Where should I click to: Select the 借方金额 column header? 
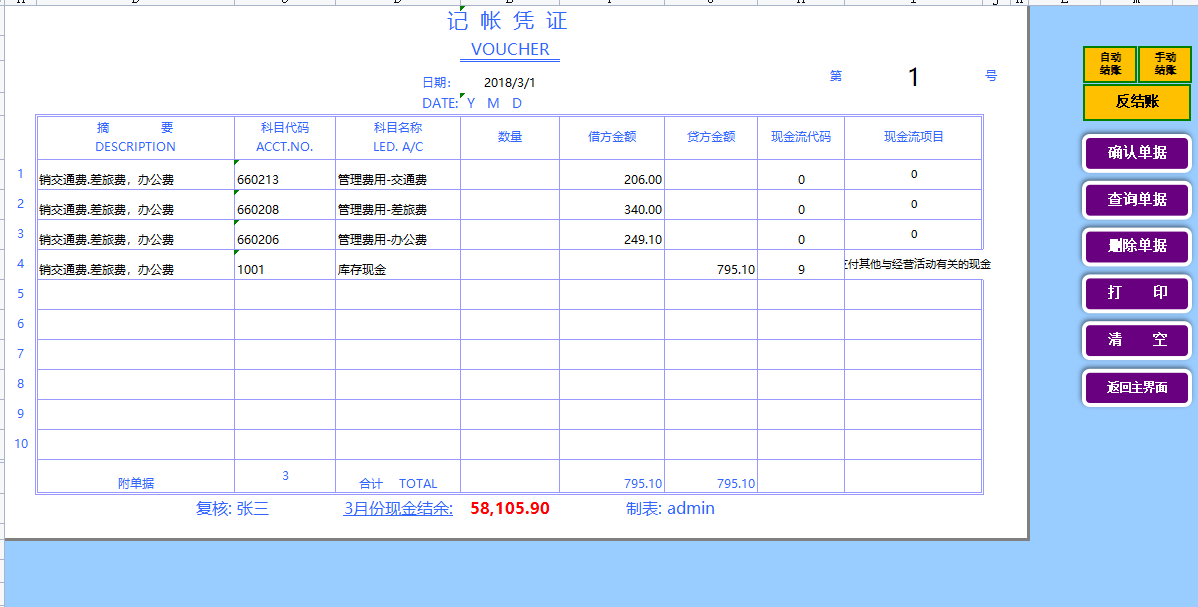(612, 138)
